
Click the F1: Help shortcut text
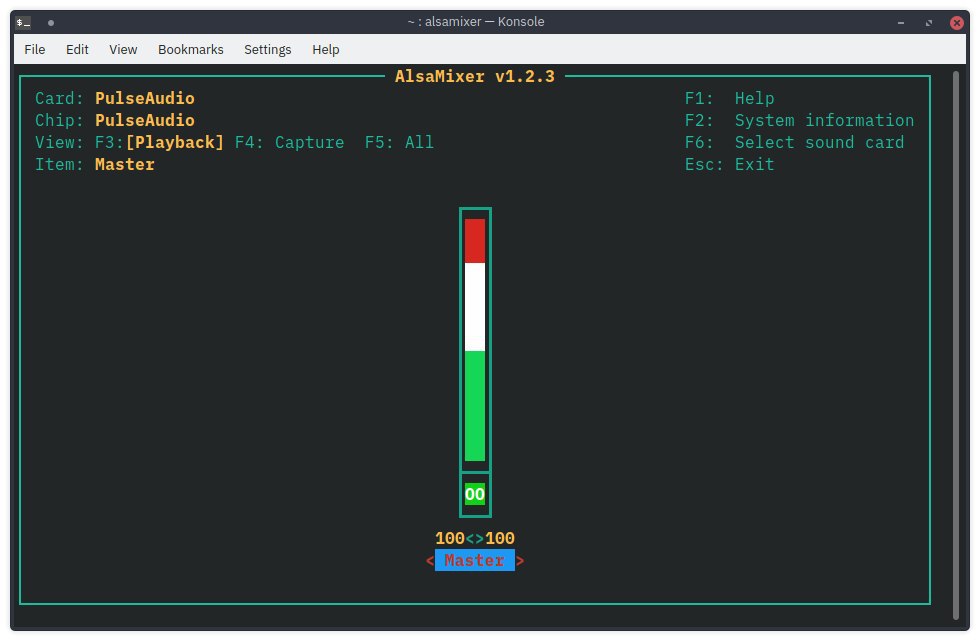point(729,98)
